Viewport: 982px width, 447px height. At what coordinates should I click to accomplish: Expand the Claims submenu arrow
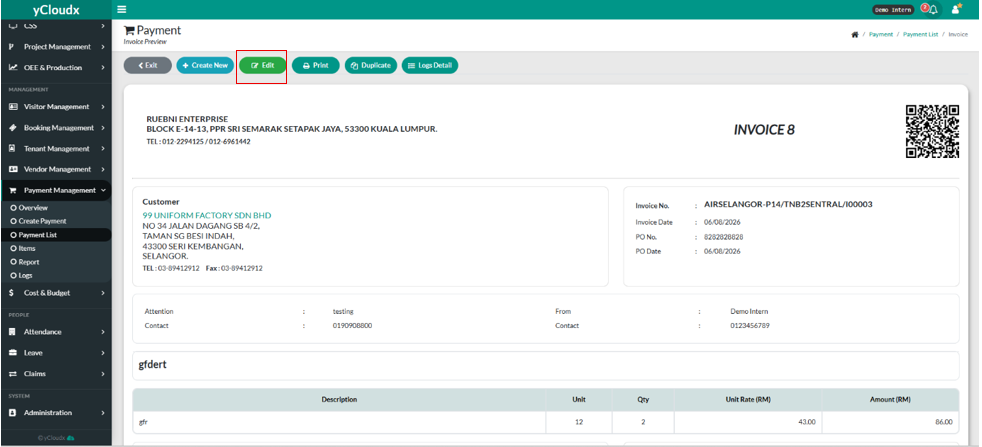tap(103, 374)
